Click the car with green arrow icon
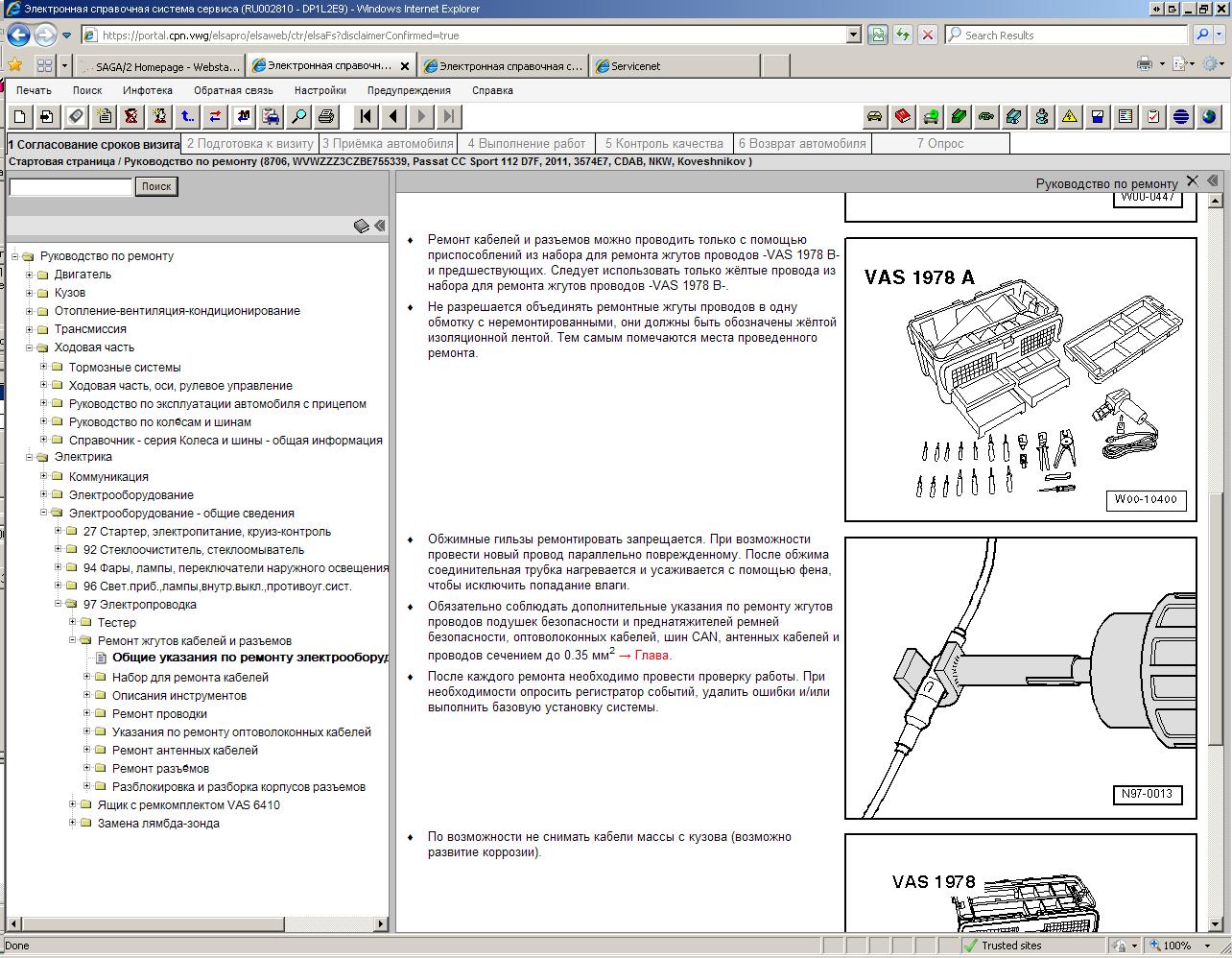This screenshot has height=958, width=1232. click(930, 116)
